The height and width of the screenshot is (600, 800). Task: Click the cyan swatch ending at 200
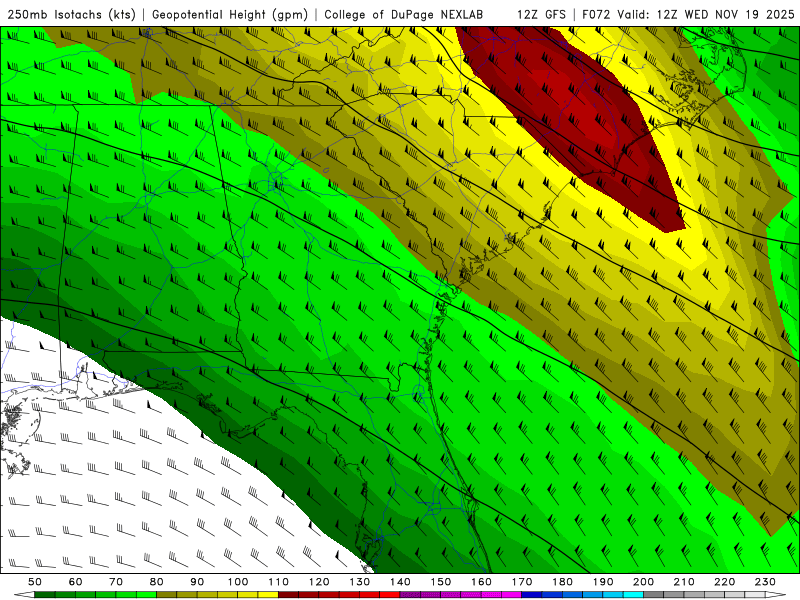tap(633, 595)
